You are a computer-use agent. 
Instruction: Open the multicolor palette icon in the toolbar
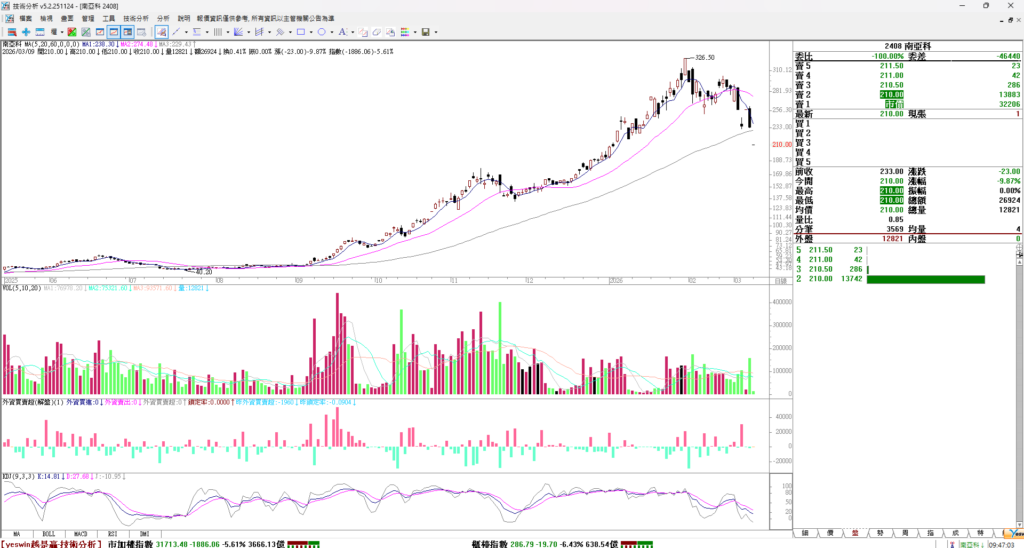coord(405,32)
